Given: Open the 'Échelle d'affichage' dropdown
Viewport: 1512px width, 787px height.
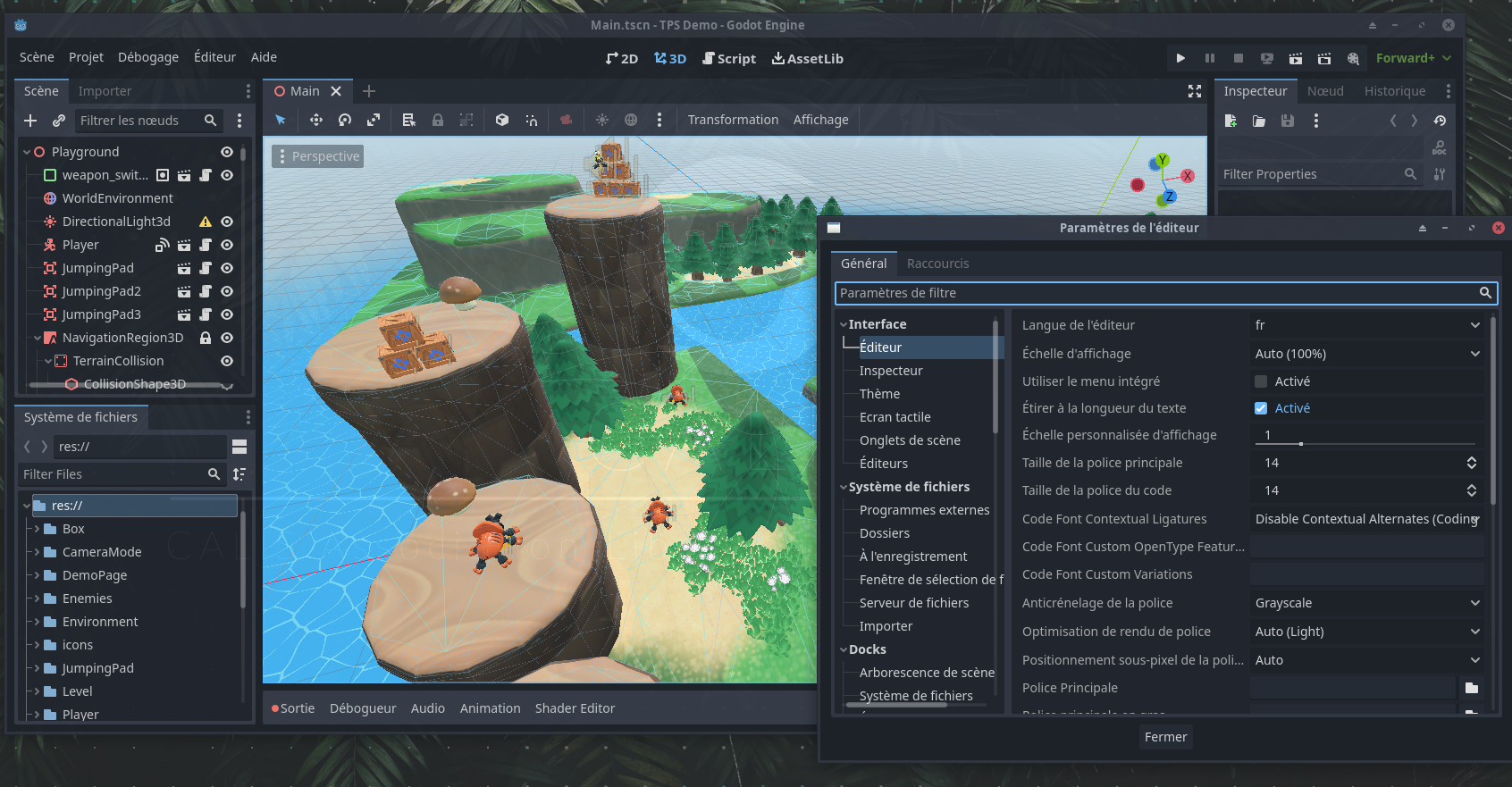Looking at the screenshot, I should (x=1365, y=354).
